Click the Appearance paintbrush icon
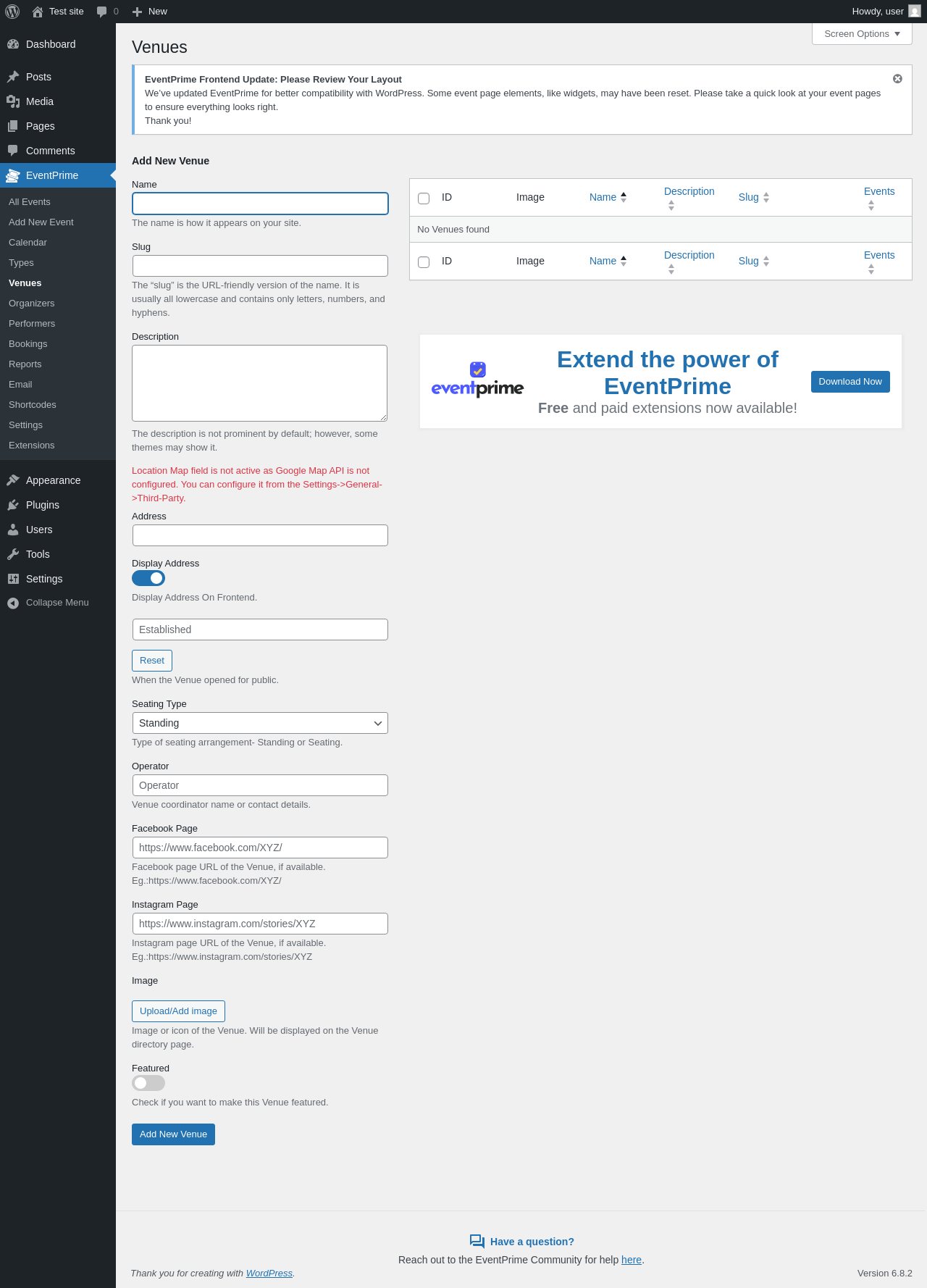927x1288 pixels. (13, 480)
